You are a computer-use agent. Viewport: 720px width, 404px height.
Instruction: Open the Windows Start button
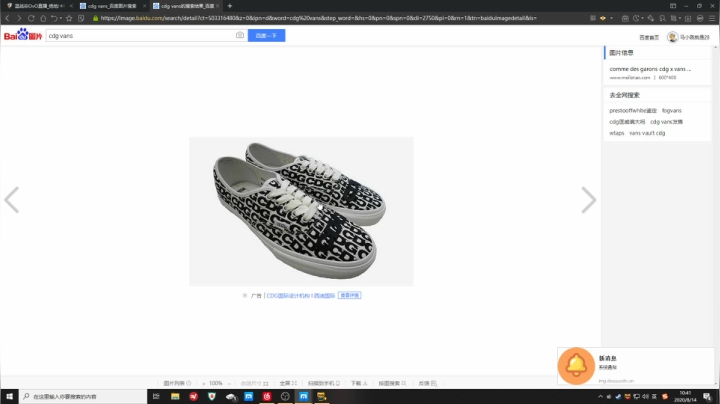[9, 396]
